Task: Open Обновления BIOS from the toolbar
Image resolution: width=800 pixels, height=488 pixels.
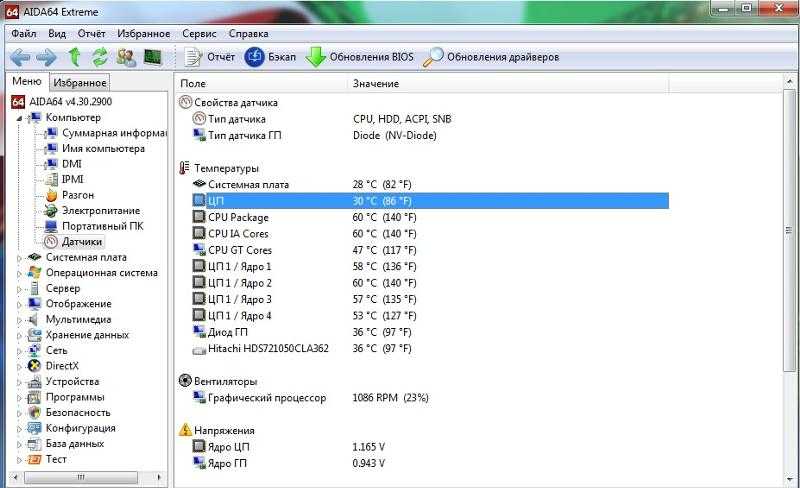Action: pyautogui.click(x=360, y=57)
